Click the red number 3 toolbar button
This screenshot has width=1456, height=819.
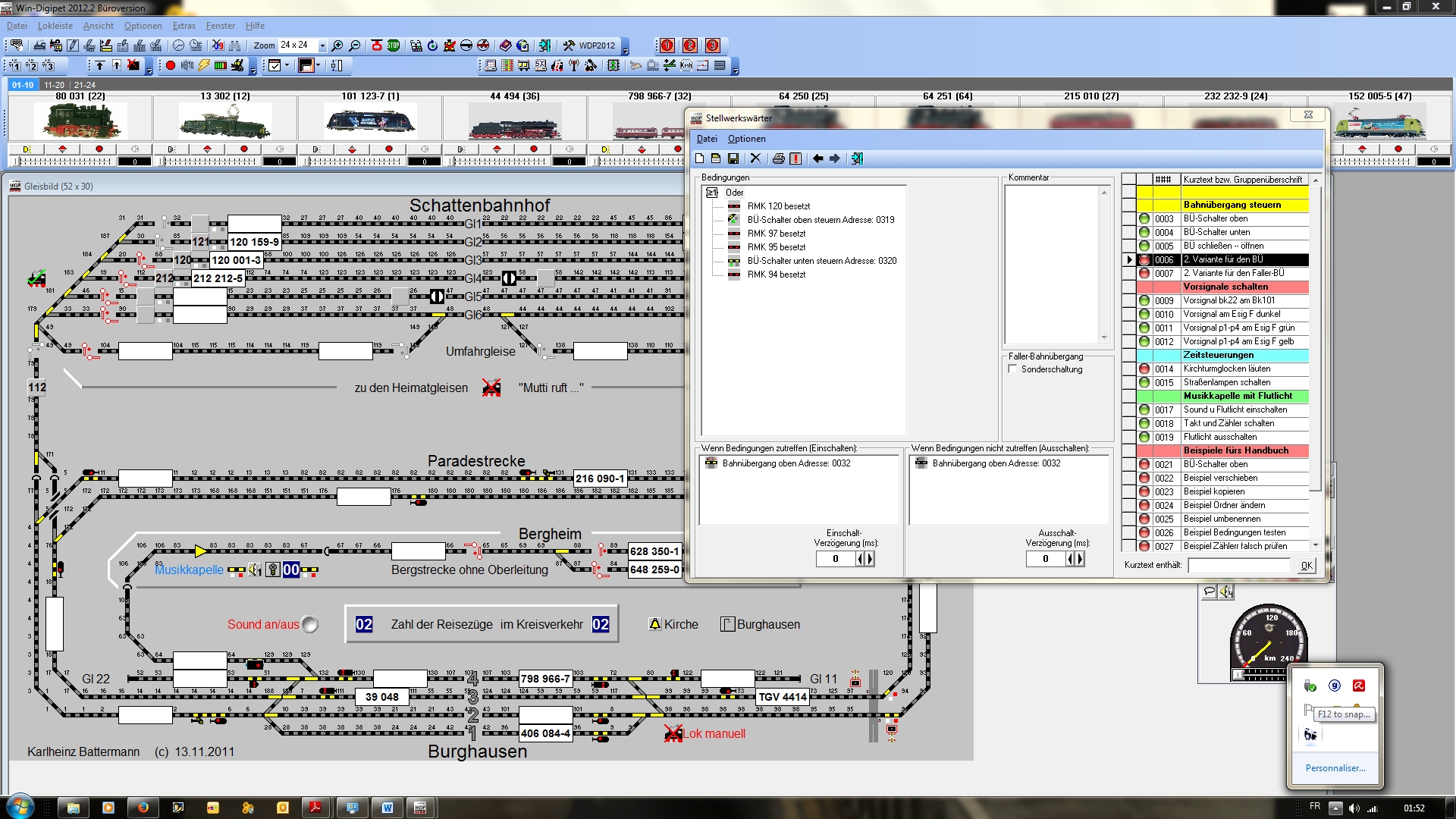click(x=713, y=45)
